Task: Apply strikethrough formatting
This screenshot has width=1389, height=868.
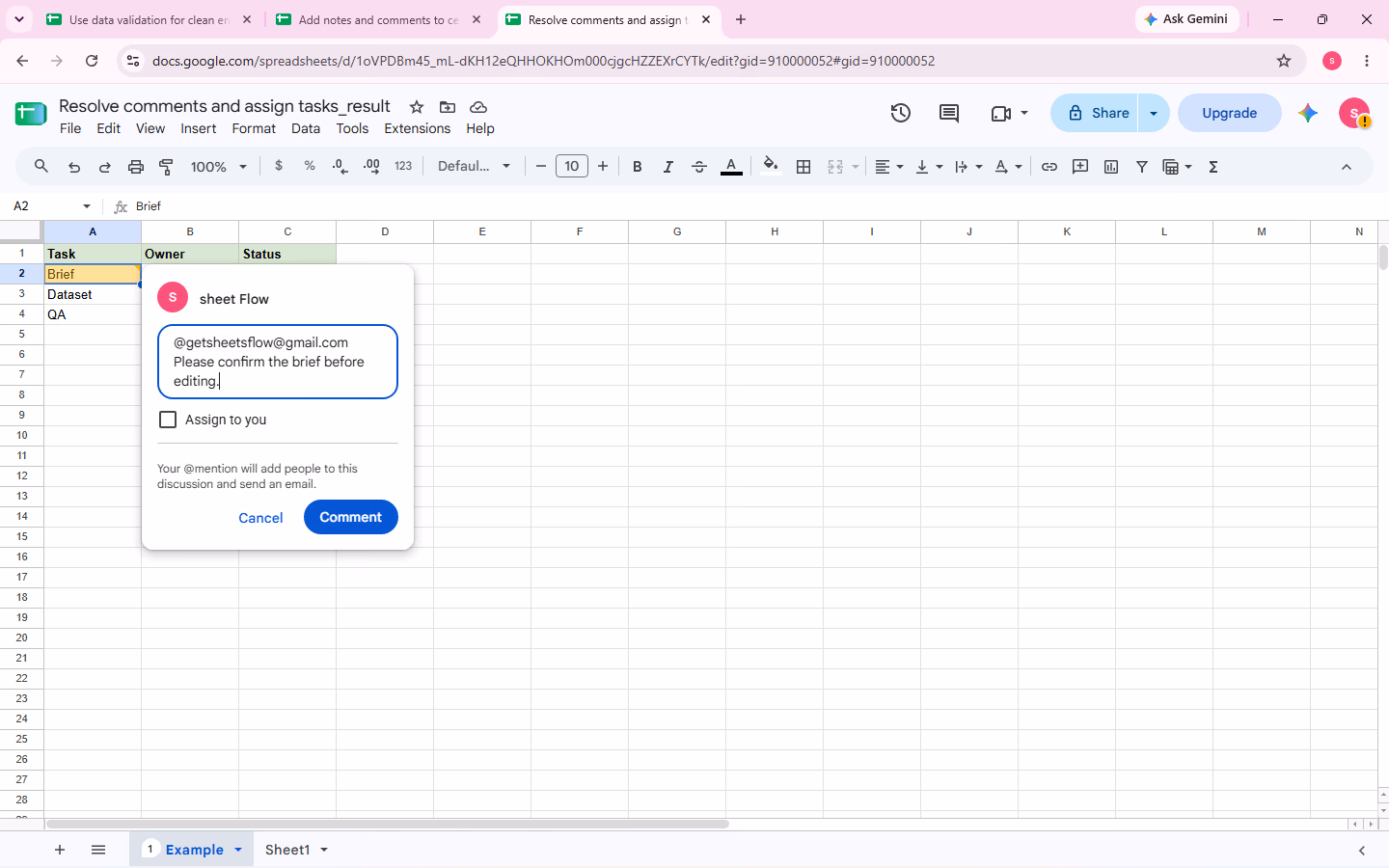Action: click(x=699, y=167)
